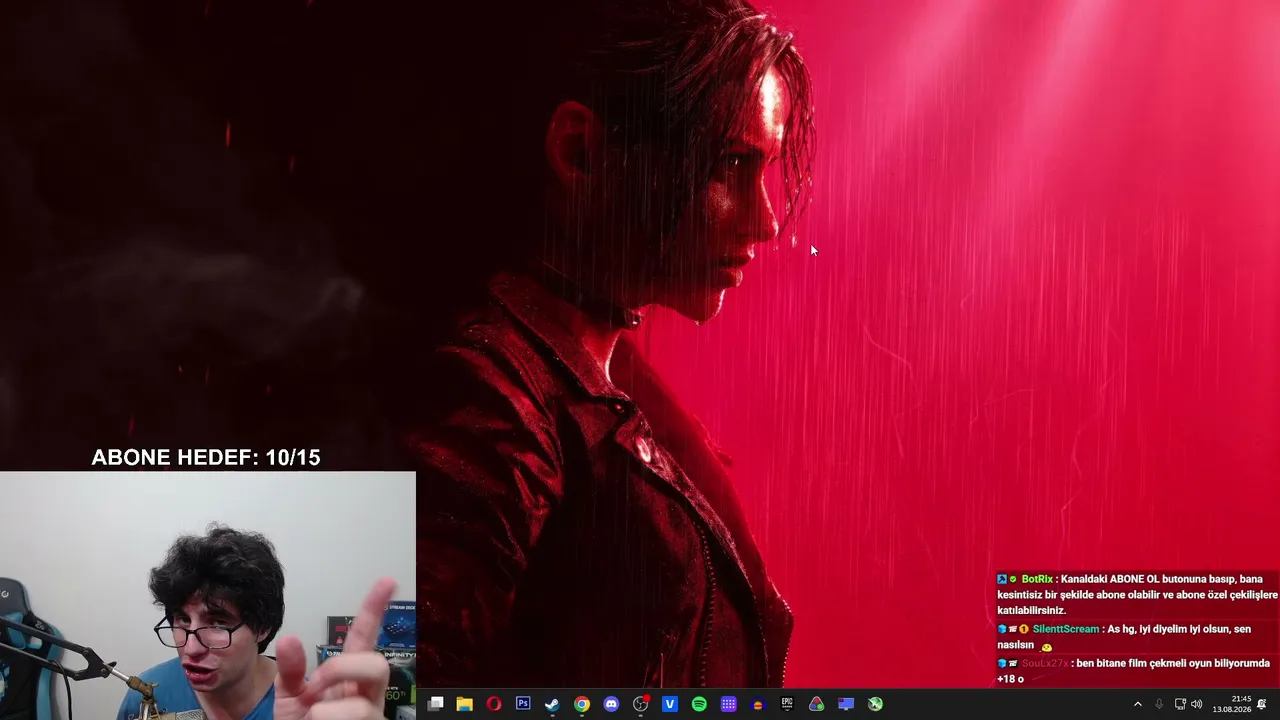Click the emoji after 'nasılsın' in chat
1280x720 pixels.
[1046, 646]
